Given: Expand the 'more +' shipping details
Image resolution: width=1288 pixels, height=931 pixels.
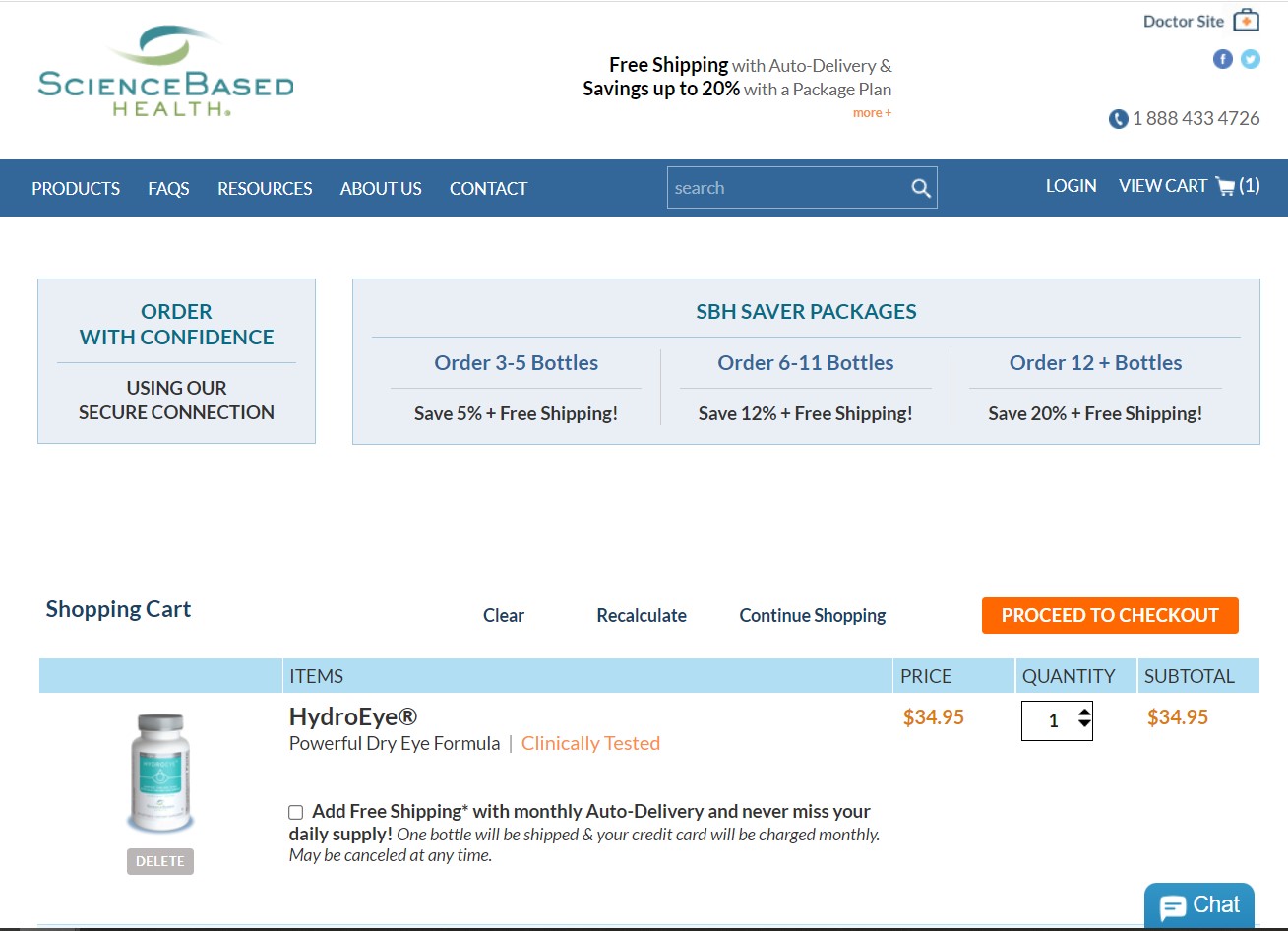Looking at the screenshot, I should [x=872, y=113].
